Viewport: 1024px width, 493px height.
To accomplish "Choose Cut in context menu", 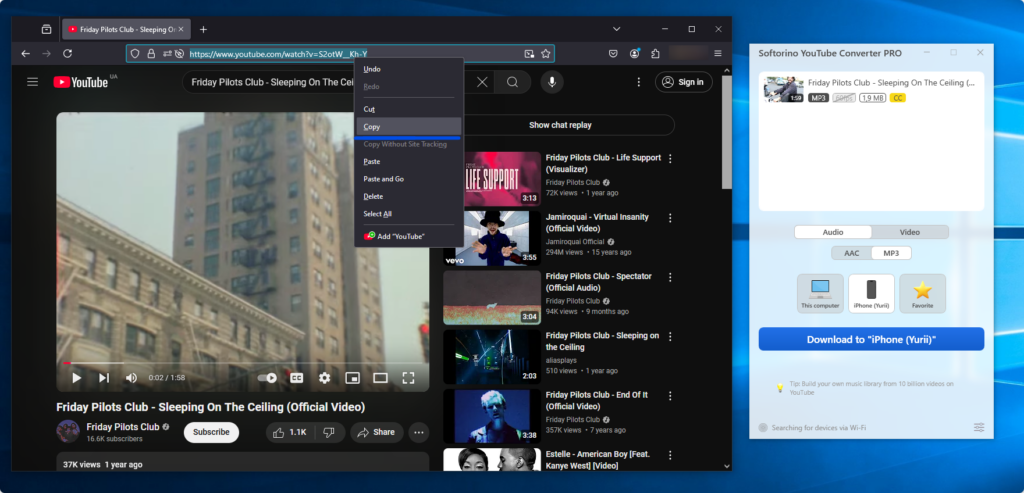I will tap(409, 109).
